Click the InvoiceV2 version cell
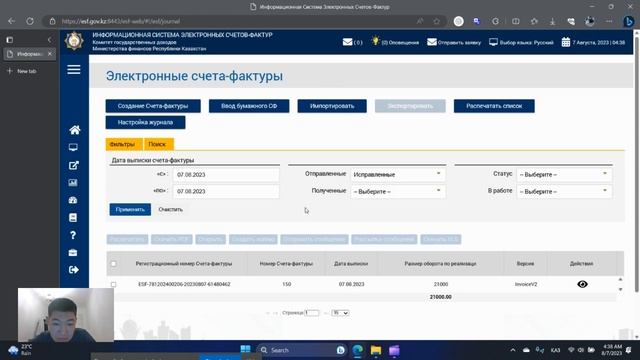 (526, 284)
